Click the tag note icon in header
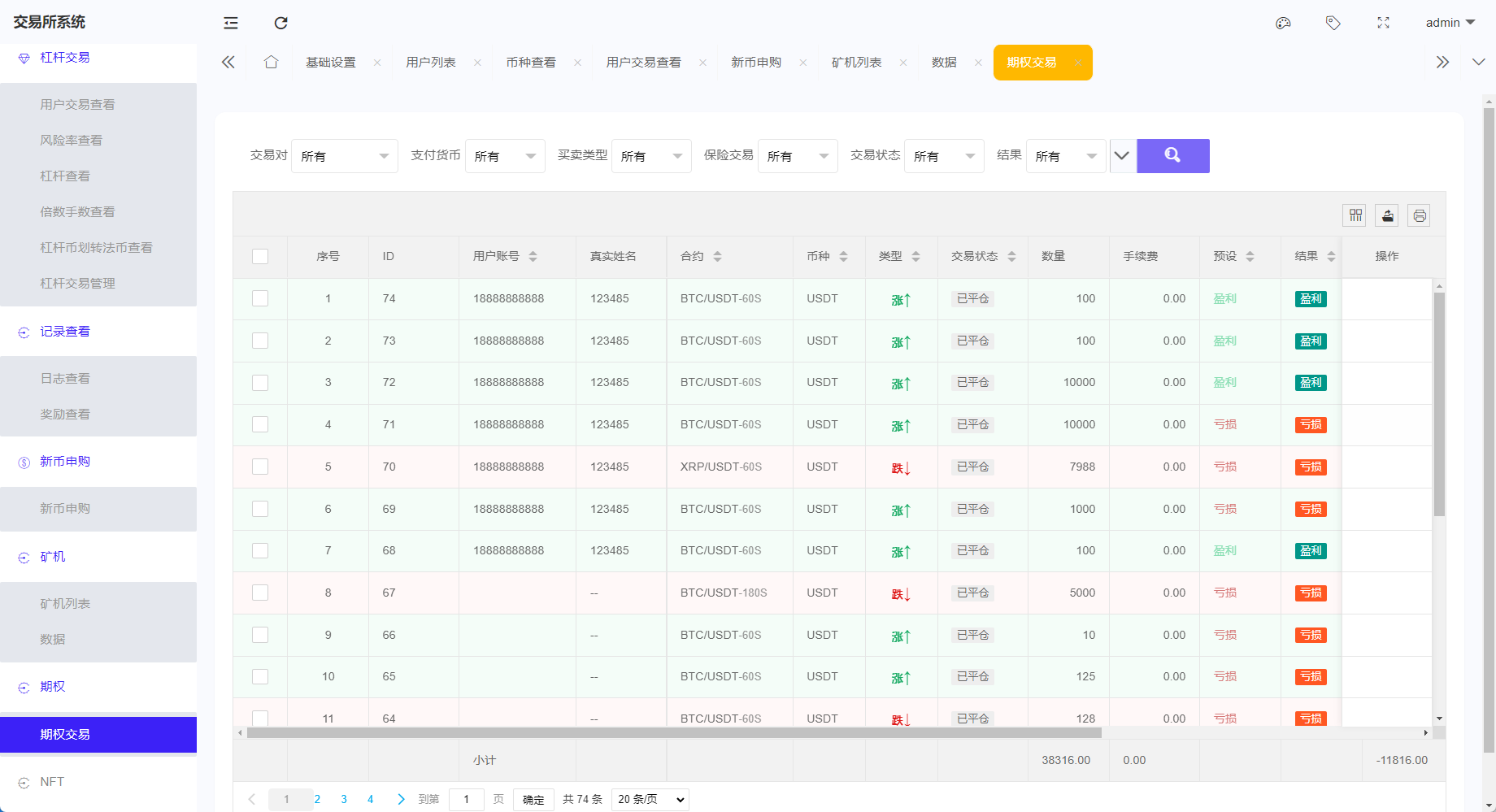This screenshot has width=1496, height=812. [1333, 23]
